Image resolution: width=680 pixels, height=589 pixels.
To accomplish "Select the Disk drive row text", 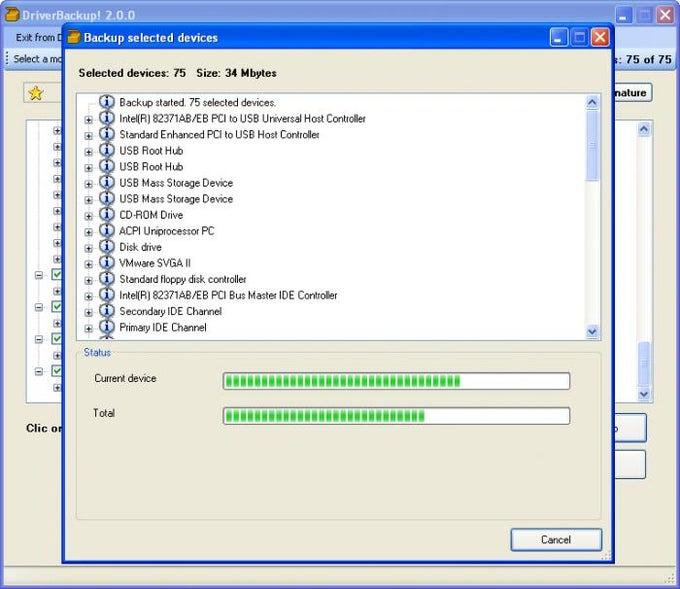I will 141,247.
